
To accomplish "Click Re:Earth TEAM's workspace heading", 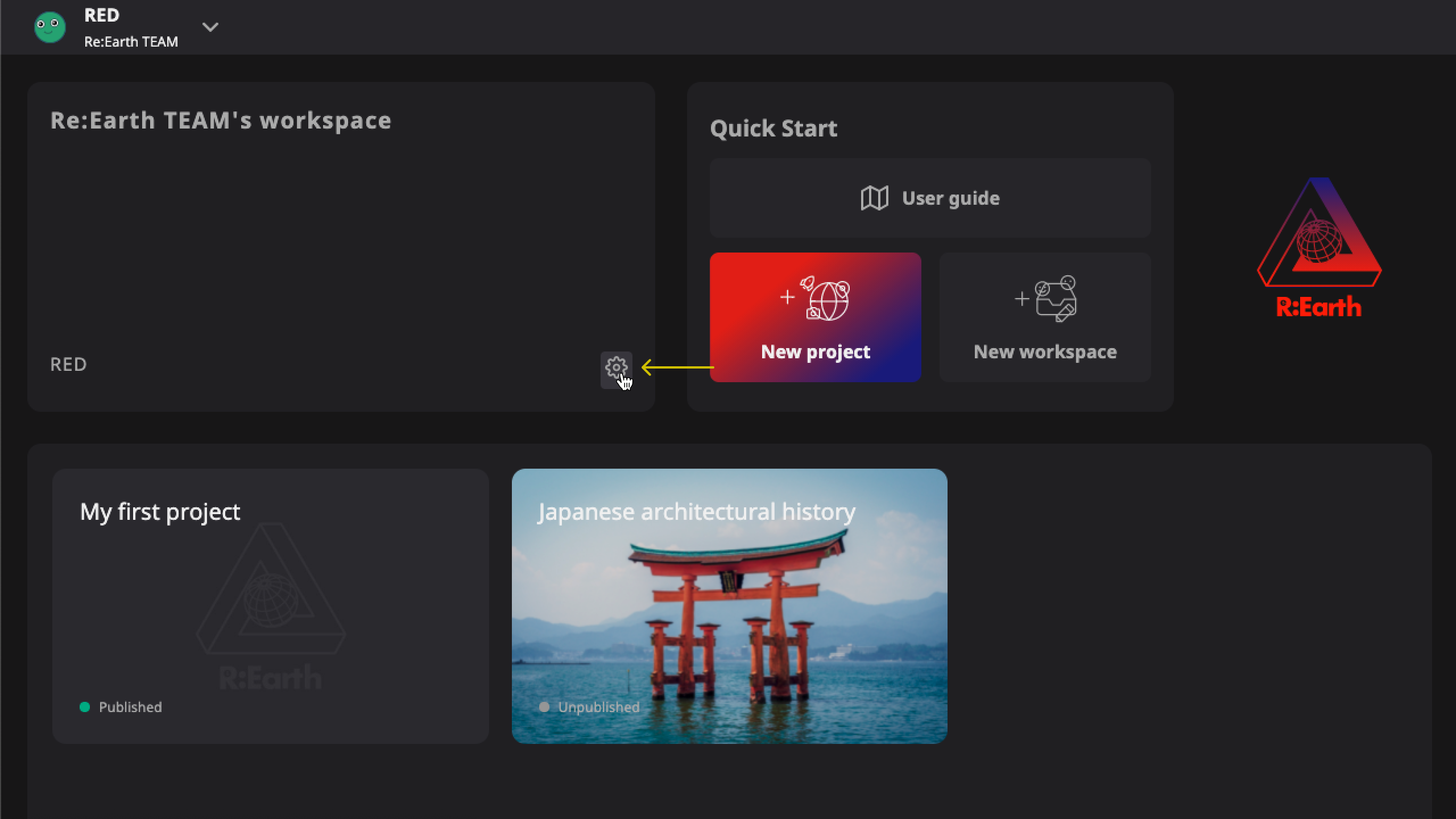I will click(x=221, y=121).
